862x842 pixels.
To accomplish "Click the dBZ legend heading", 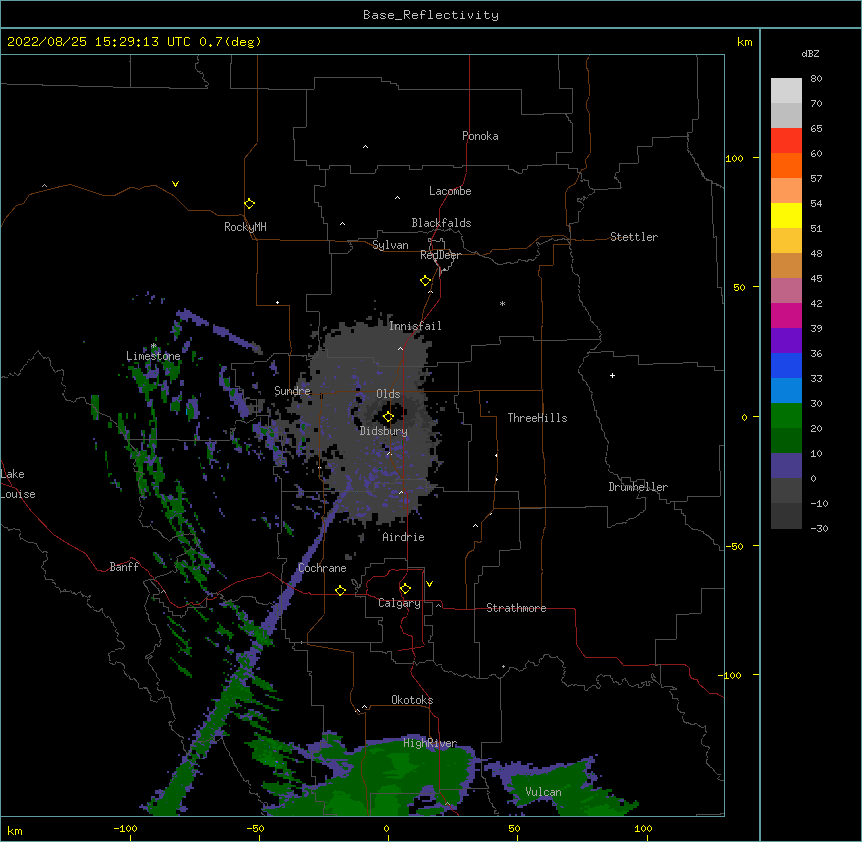I will pyautogui.click(x=810, y=54).
